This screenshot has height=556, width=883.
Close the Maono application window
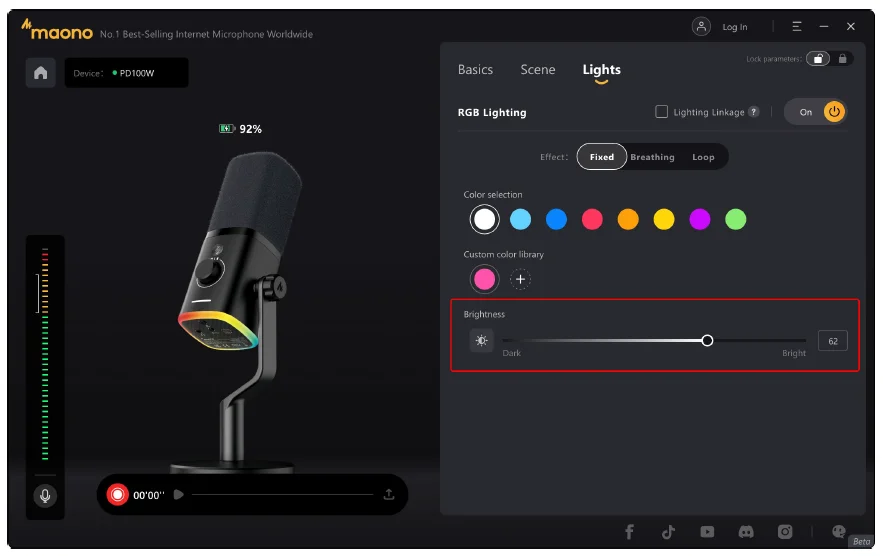pos(850,26)
